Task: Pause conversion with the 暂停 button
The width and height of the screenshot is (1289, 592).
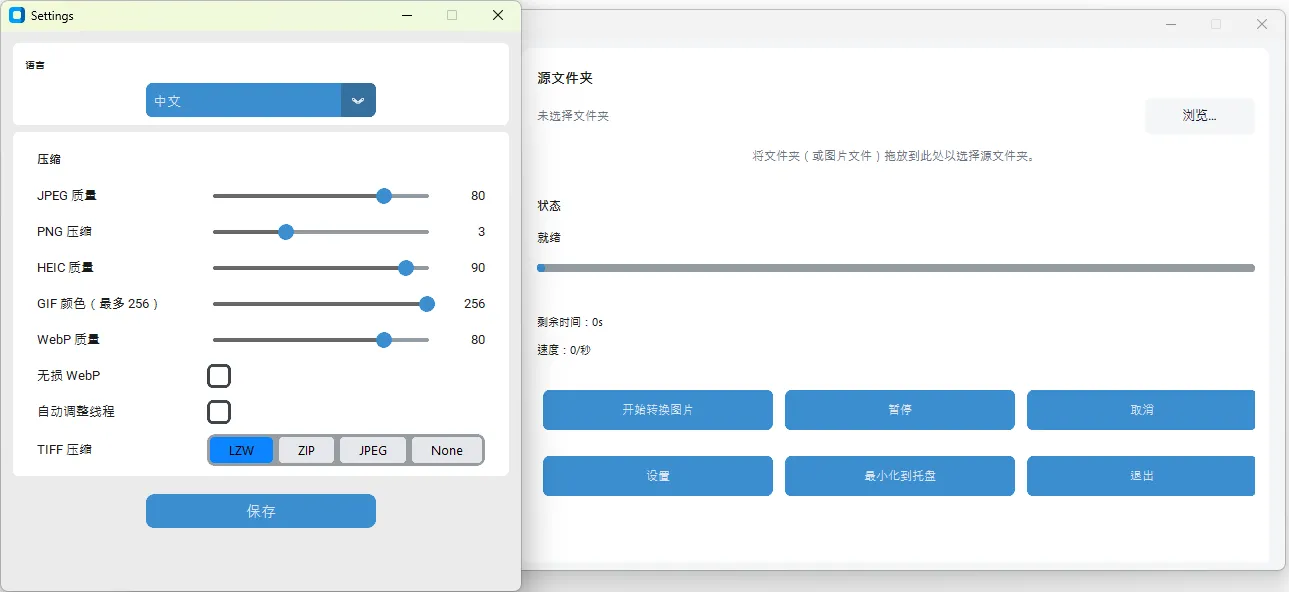Action: 899,410
